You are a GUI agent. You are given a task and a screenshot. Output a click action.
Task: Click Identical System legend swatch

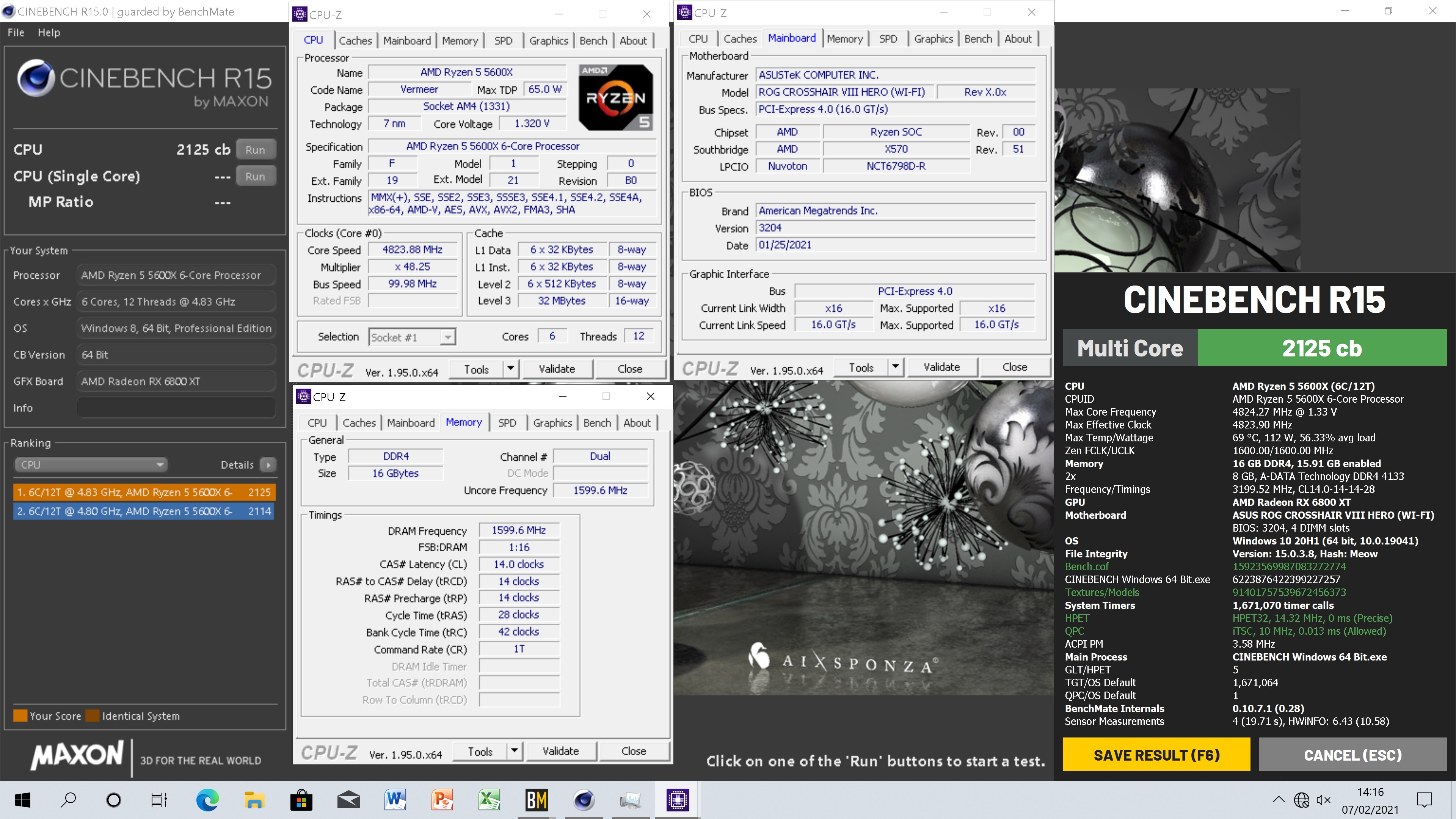[92, 716]
